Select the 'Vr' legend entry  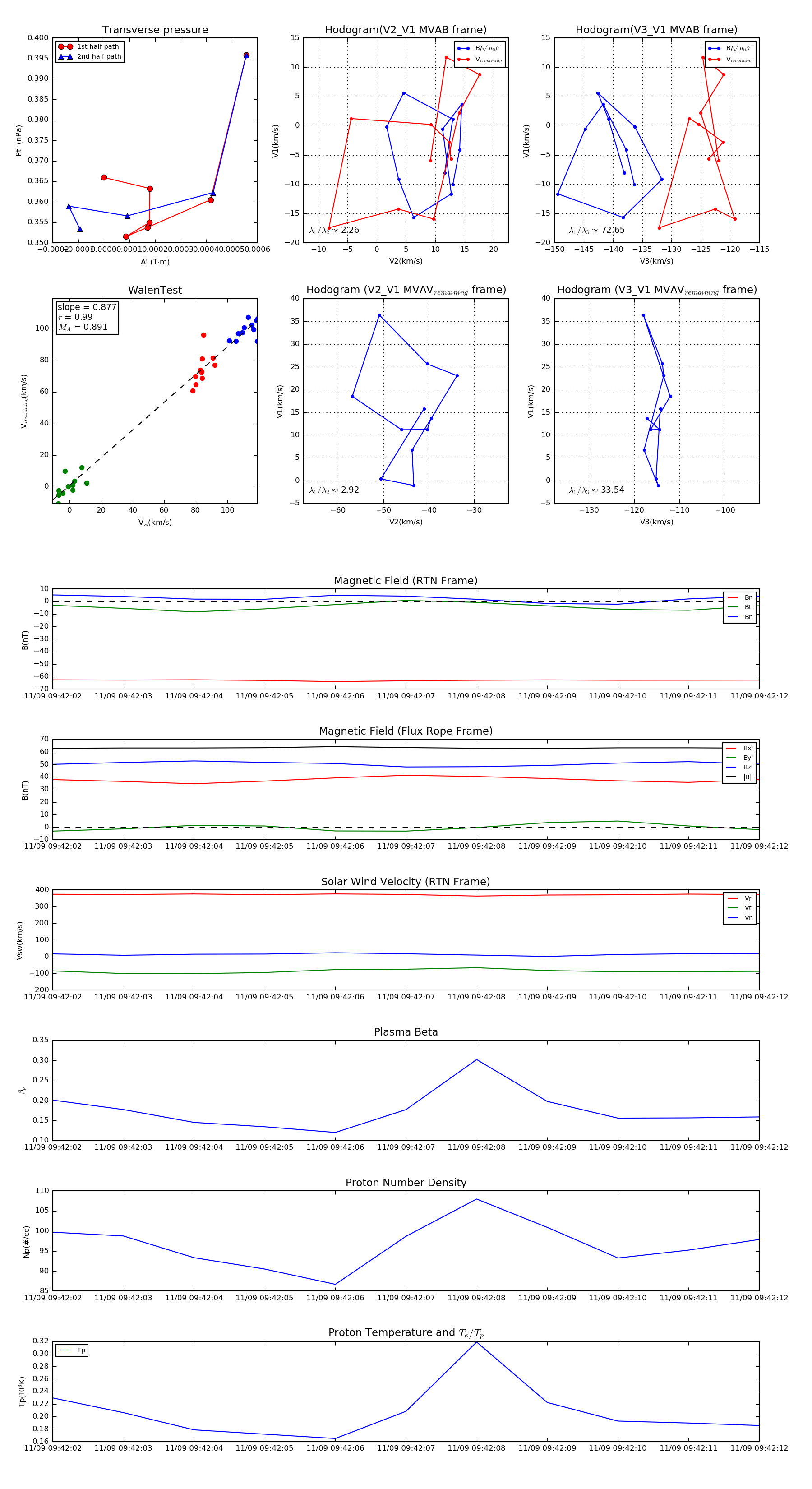tap(740, 898)
